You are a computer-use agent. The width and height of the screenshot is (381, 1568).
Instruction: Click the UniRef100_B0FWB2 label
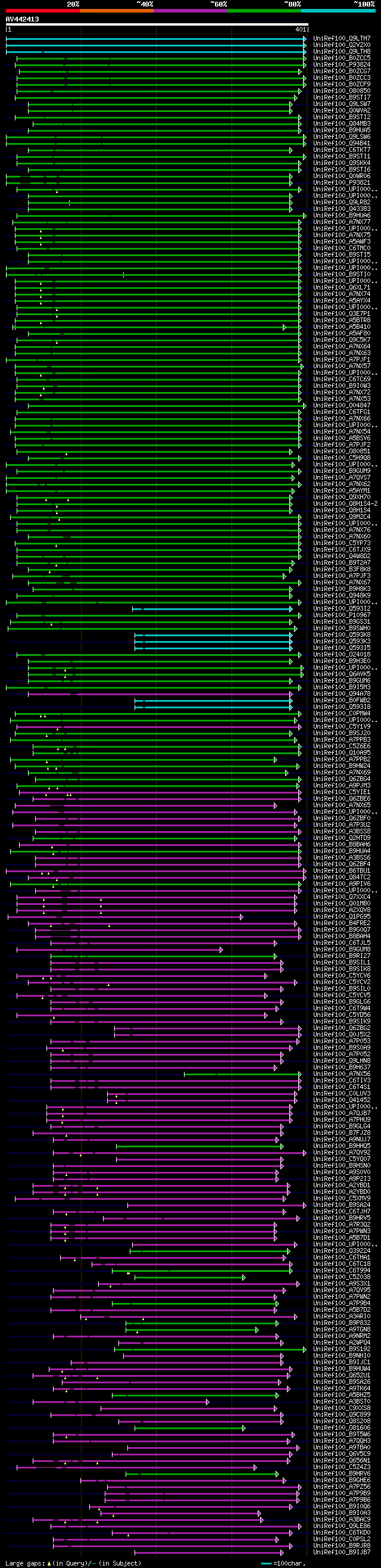(342, 701)
